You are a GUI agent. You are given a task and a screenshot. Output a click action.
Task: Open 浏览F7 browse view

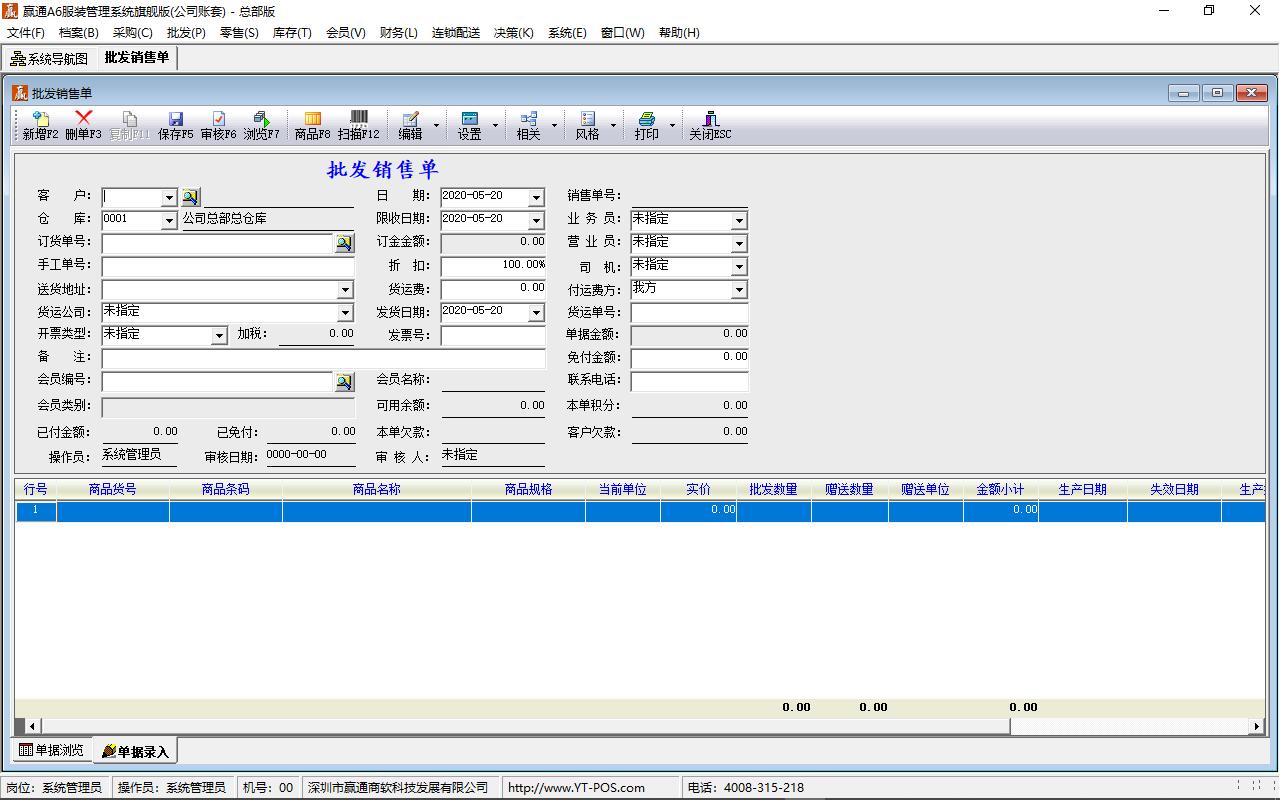(x=261, y=125)
